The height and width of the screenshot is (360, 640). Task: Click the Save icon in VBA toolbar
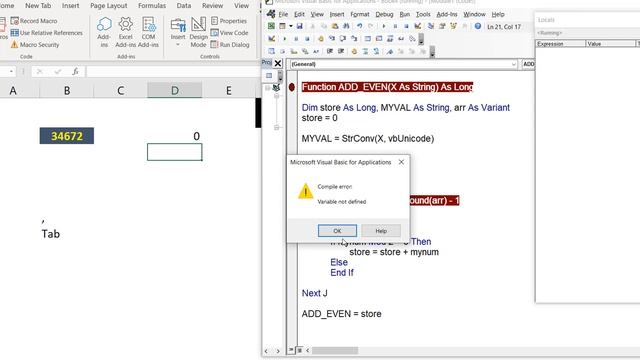click(x=300, y=26)
